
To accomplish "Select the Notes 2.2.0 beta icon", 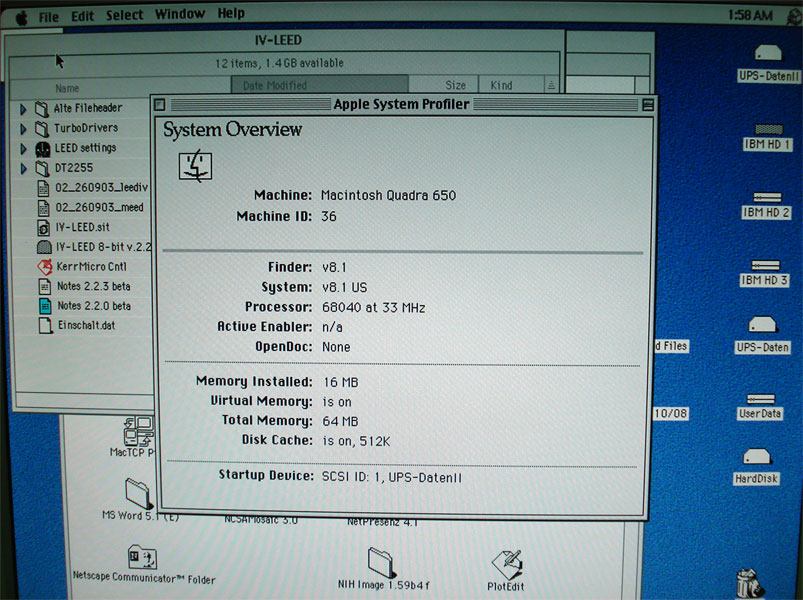I will tap(45, 306).
